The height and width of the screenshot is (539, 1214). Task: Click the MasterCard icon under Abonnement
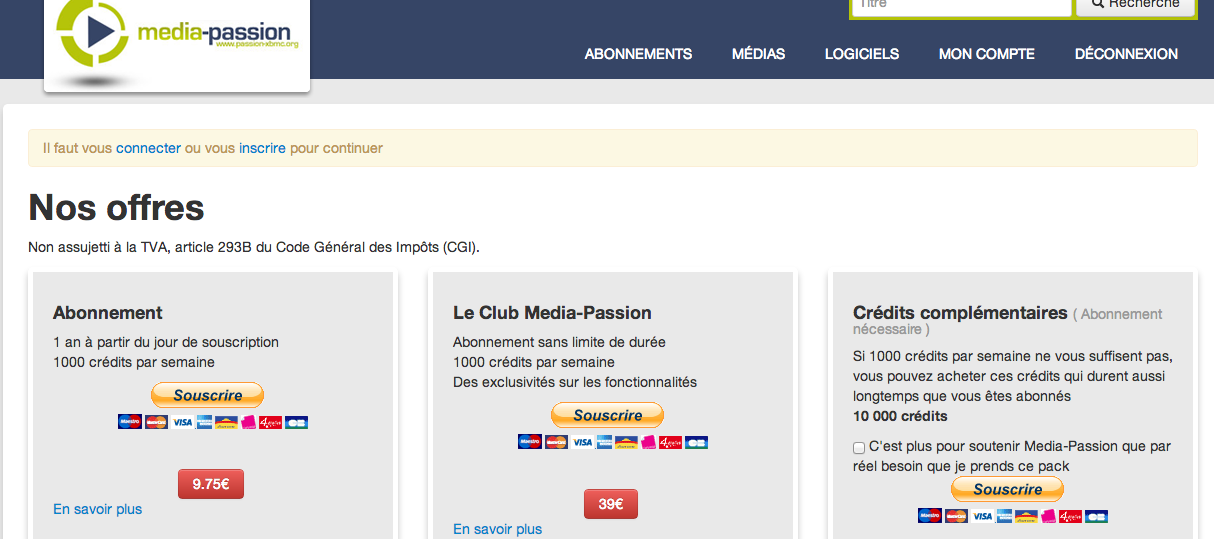[x=155, y=422]
